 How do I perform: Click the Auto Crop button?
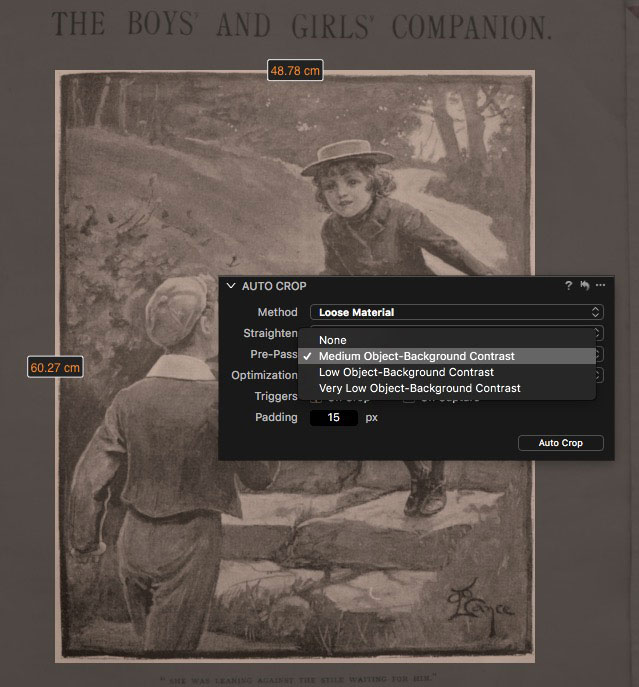[x=561, y=443]
